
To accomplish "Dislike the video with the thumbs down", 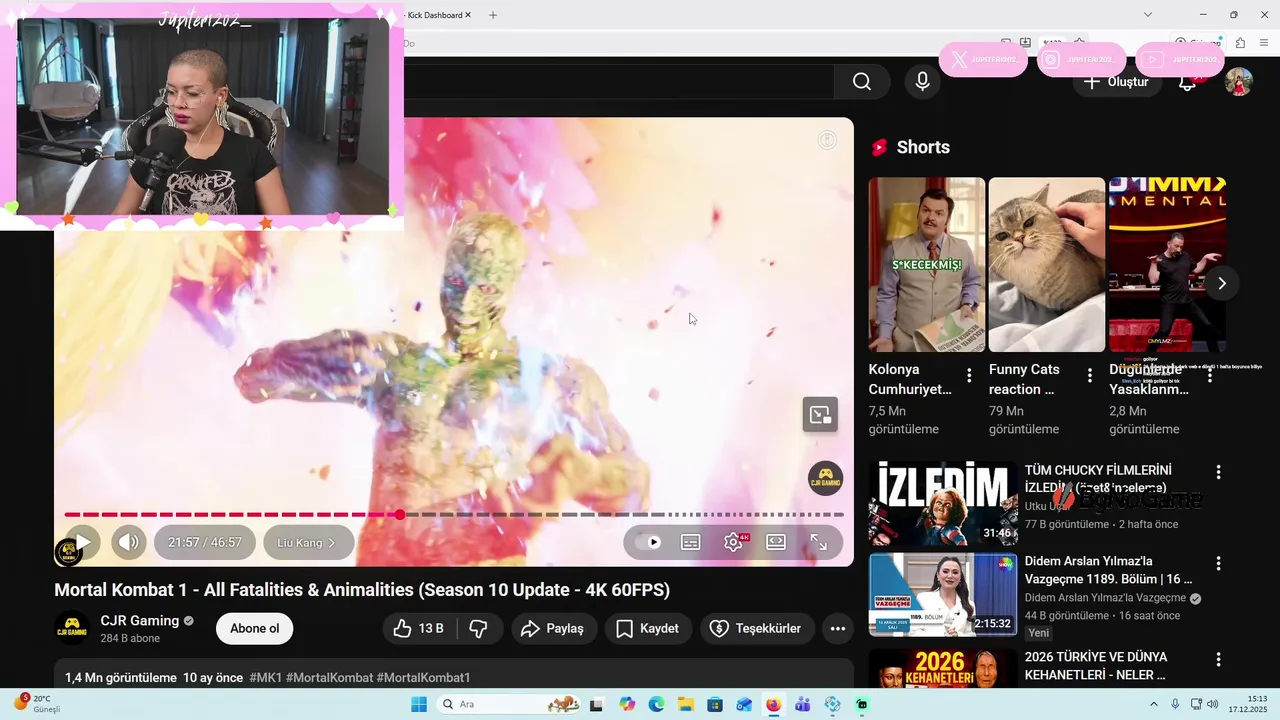I will 479,628.
